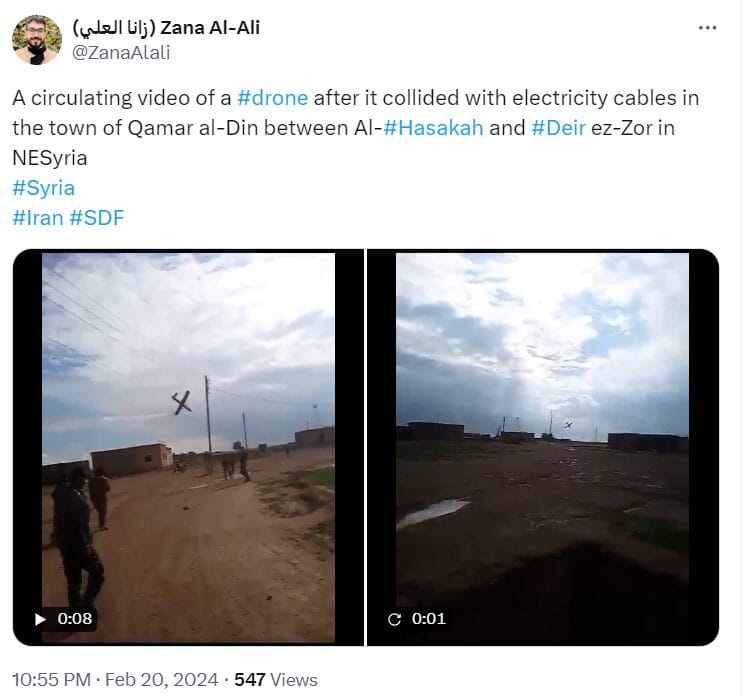Click the tweet body text
The height and width of the screenshot is (696, 745).
355,127
